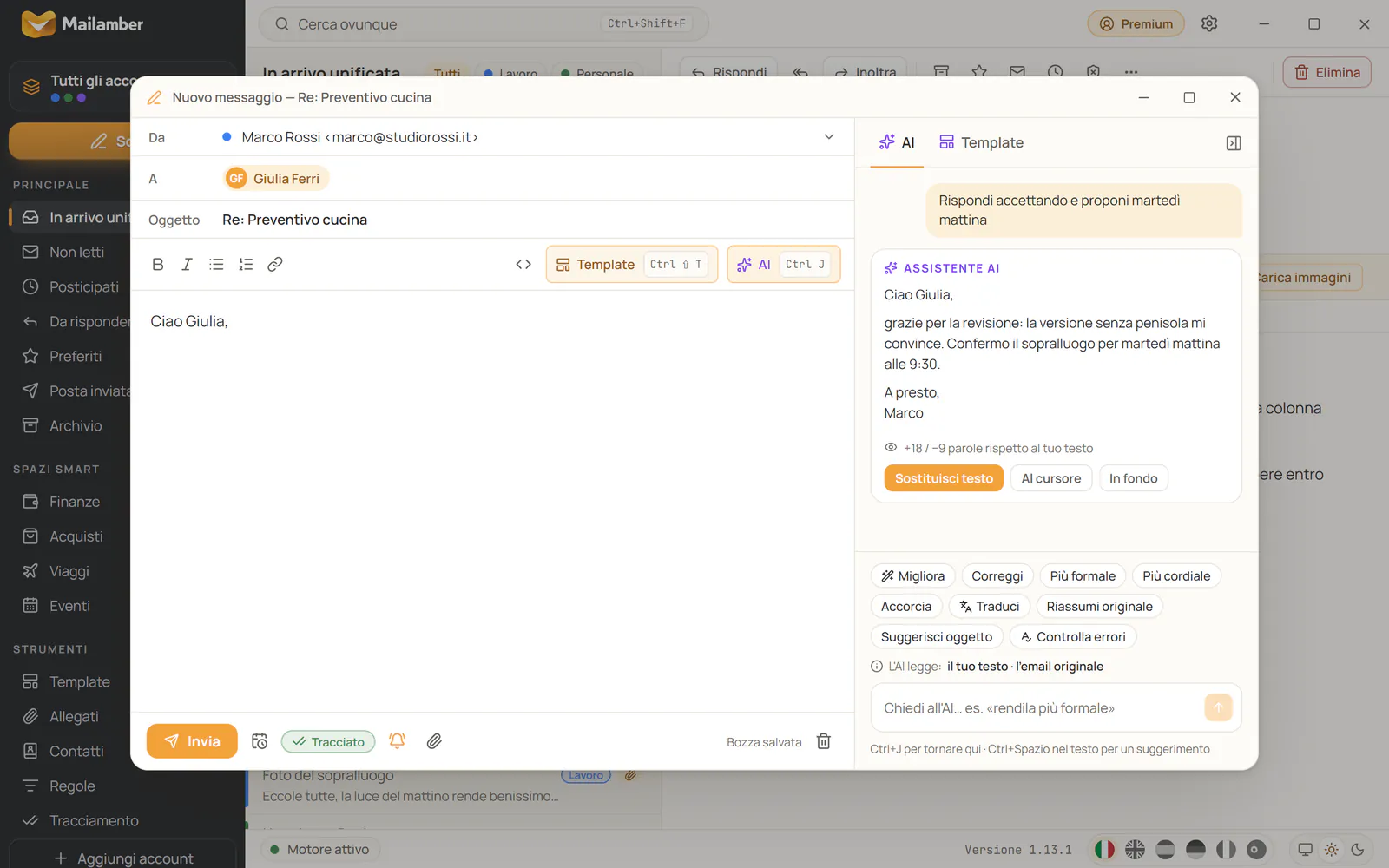Discard the draft with the trash icon
Screen dimensions: 1389x868
[x=824, y=741]
